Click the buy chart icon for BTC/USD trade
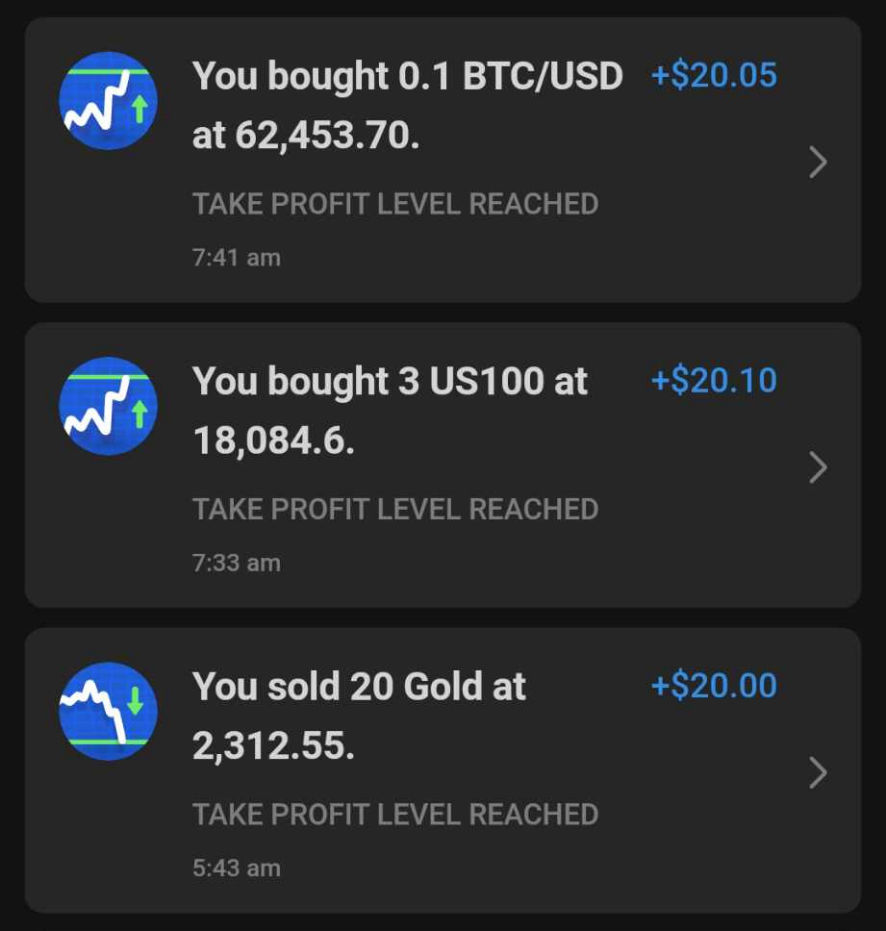 (108, 101)
